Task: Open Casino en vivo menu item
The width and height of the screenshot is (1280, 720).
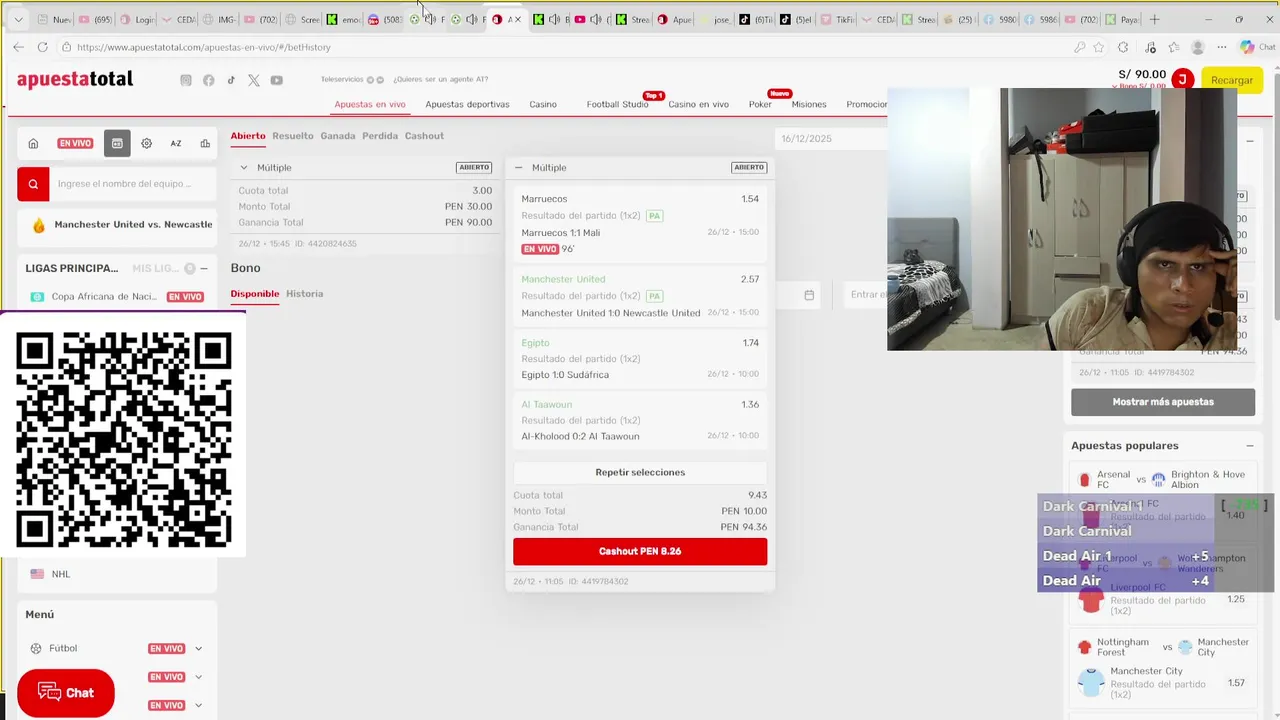Action: pos(698,104)
